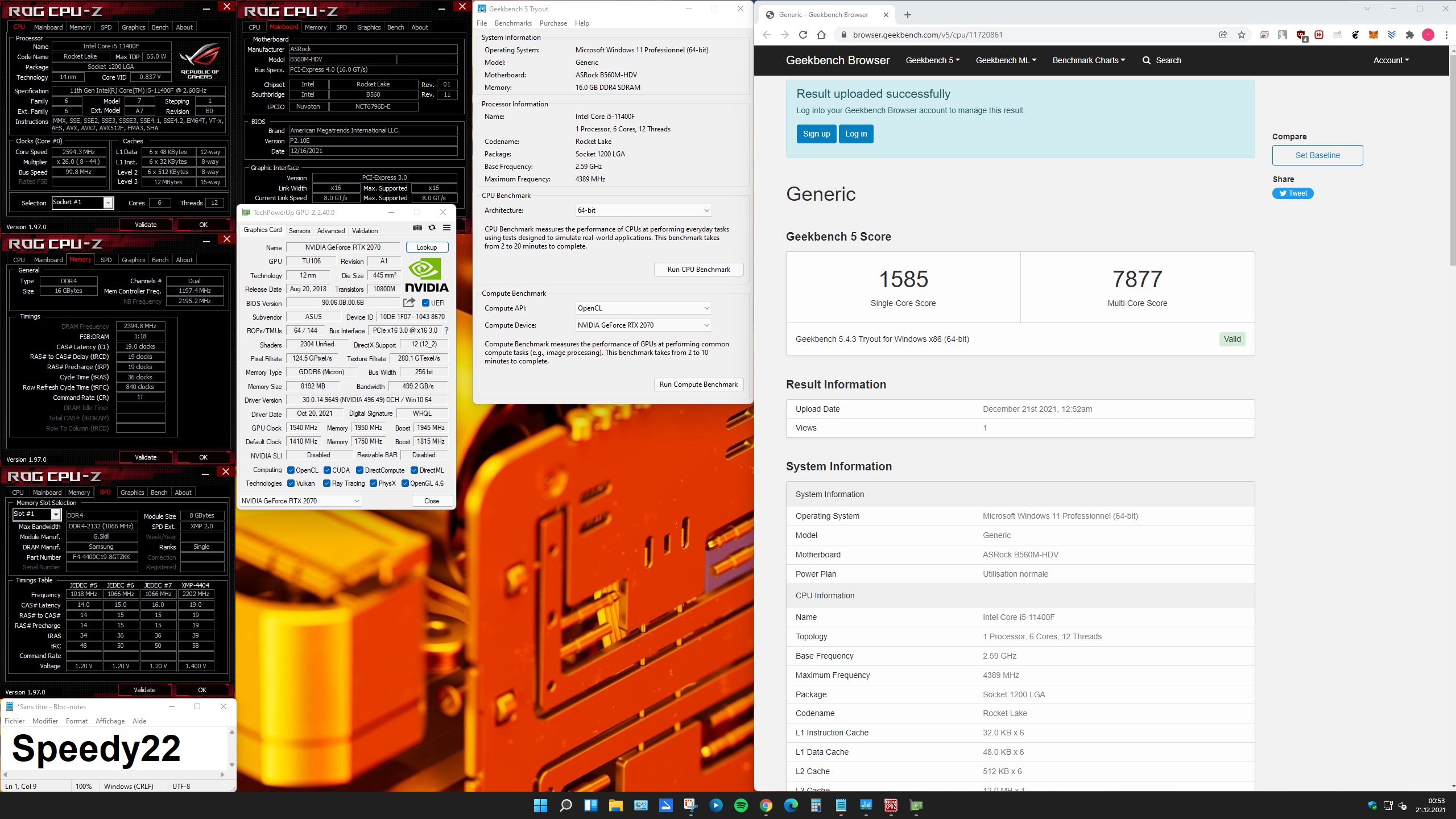Click the Bus Interface question mark icon
This screenshot has height=819, width=1456.
(446, 330)
